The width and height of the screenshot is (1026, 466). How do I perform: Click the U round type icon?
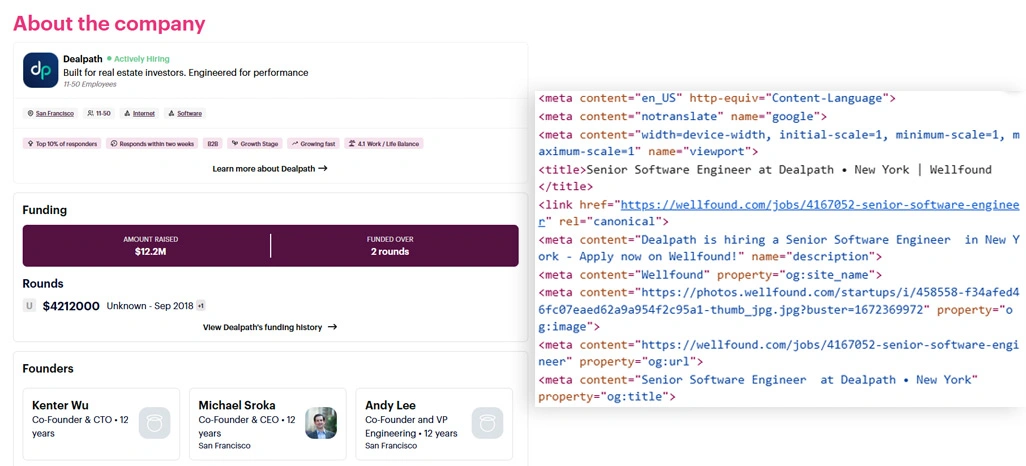tap(29, 306)
